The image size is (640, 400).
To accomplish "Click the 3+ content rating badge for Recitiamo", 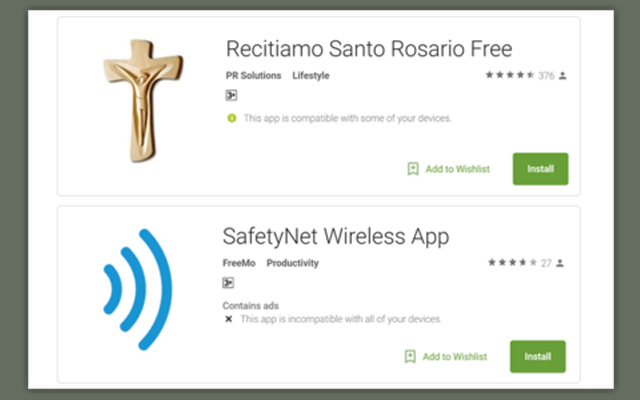I will coord(231,96).
